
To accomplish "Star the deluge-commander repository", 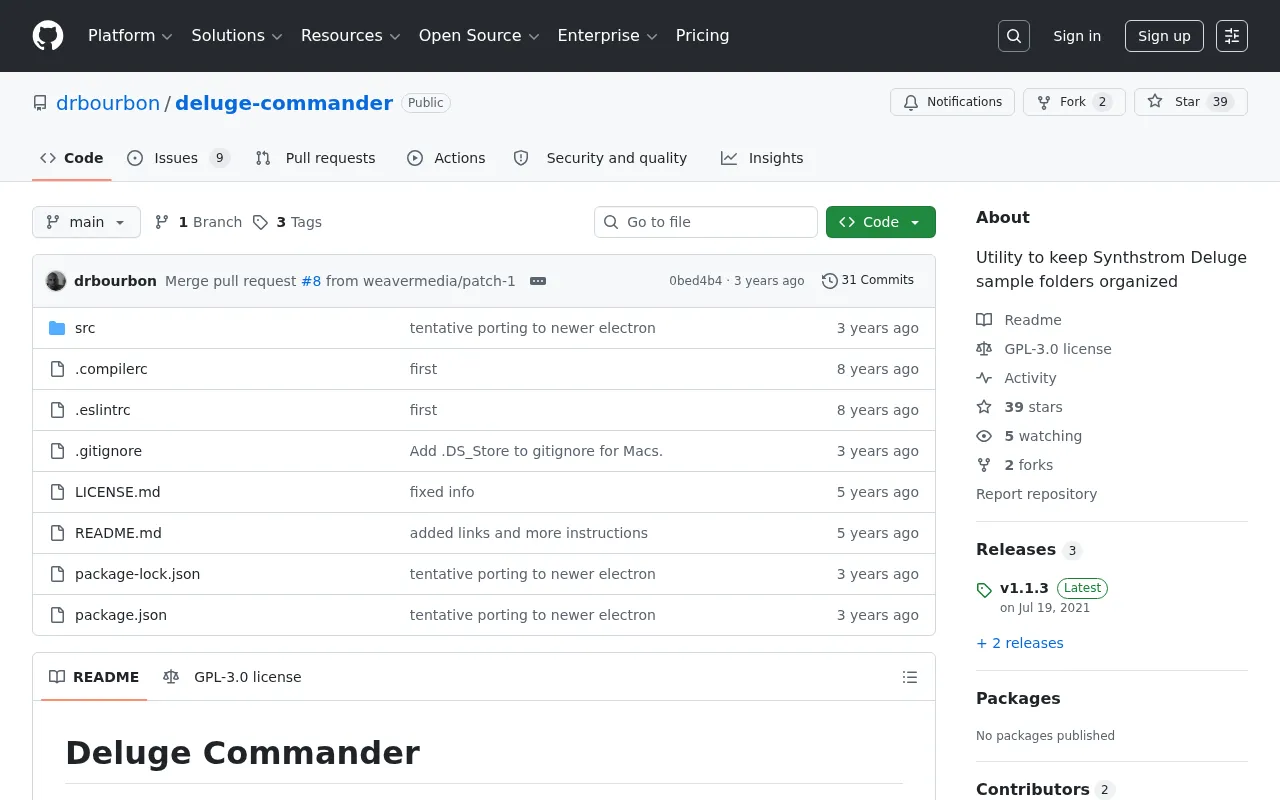I will pyautogui.click(x=1190, y=102).
